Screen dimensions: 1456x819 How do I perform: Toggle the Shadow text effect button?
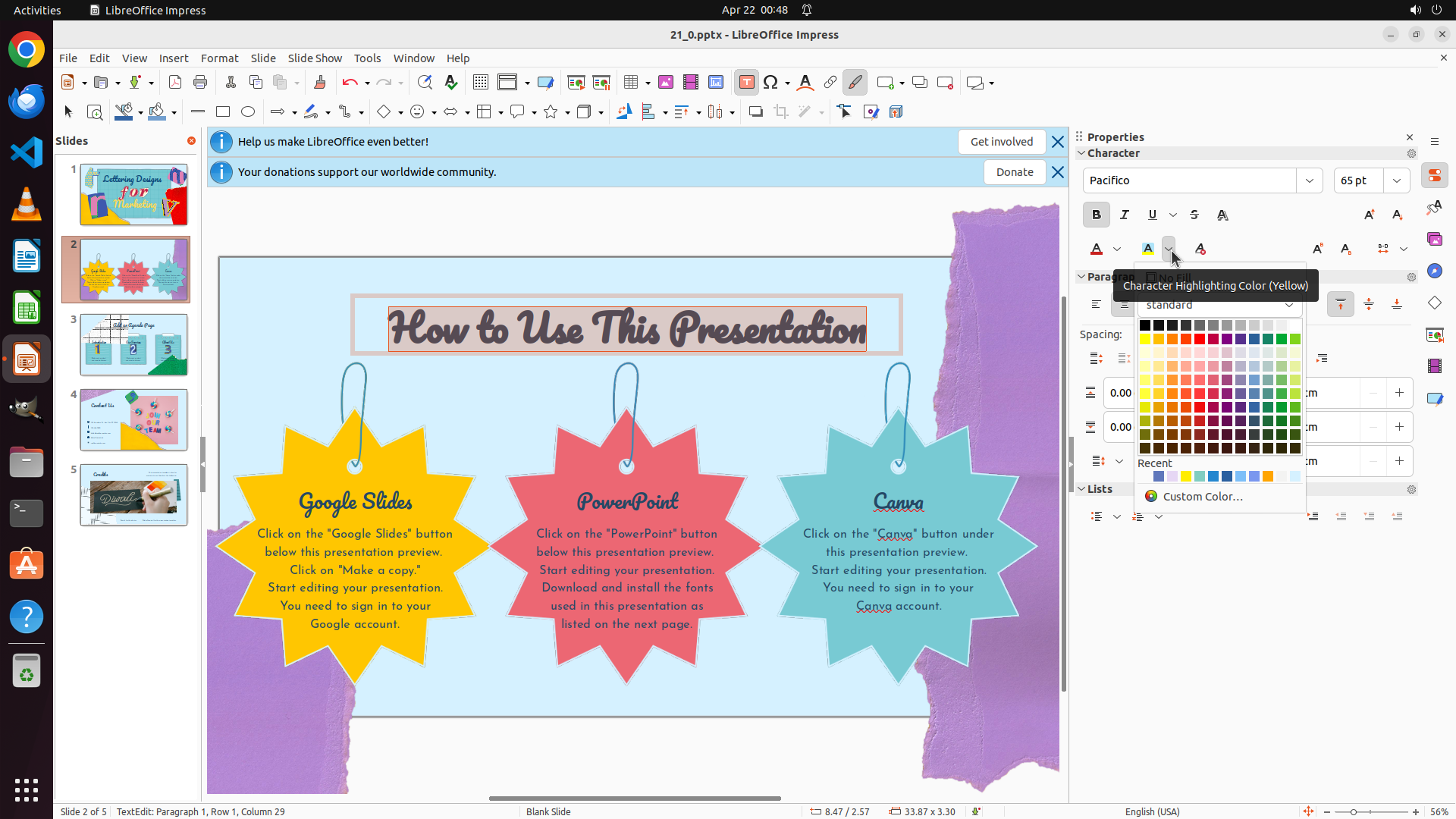click(1222, 215)
